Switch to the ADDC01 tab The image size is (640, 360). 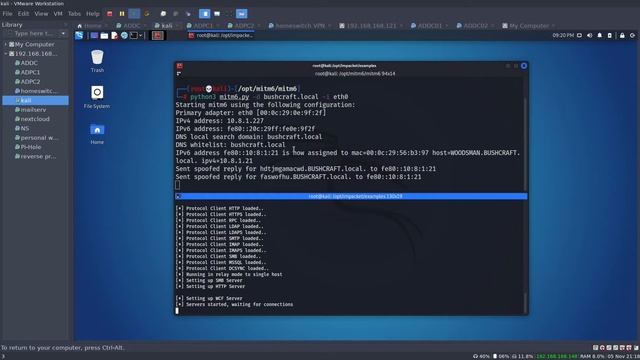pos(429,26)
